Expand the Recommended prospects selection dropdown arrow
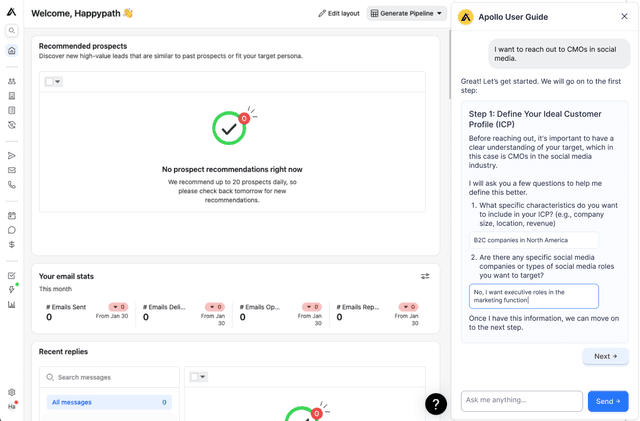 click(58, 82)
